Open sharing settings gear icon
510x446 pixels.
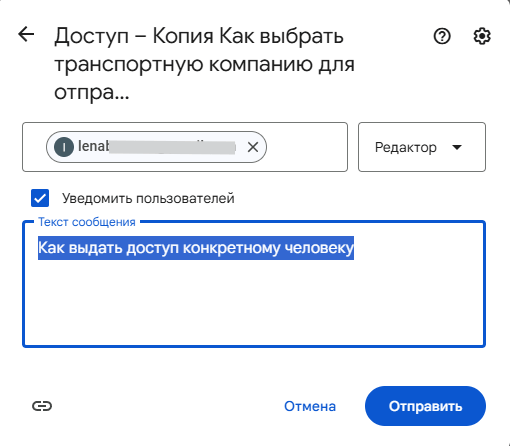tap(482, 36)
